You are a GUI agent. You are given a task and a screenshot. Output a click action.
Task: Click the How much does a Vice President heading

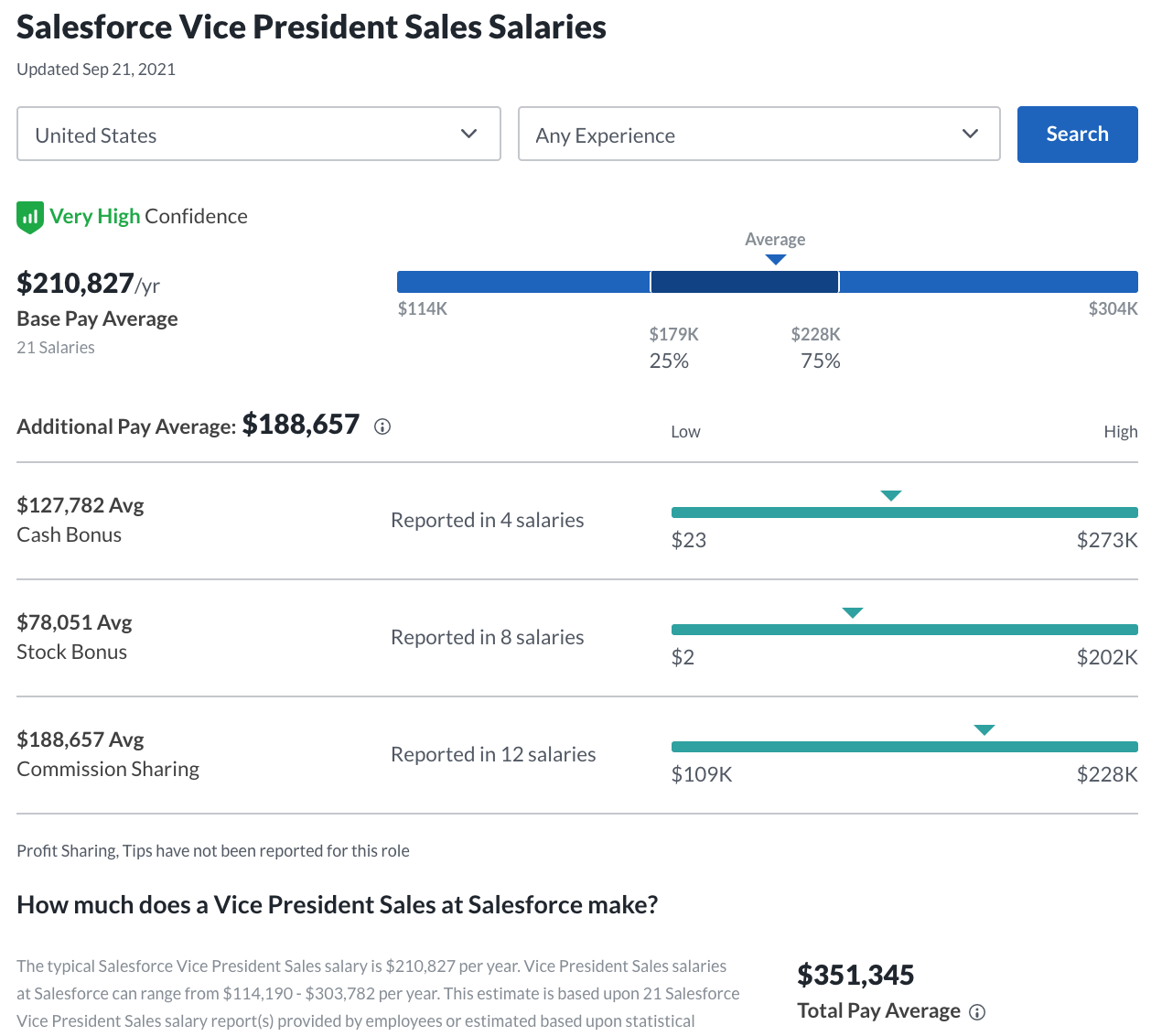click(x=338, y=905)
